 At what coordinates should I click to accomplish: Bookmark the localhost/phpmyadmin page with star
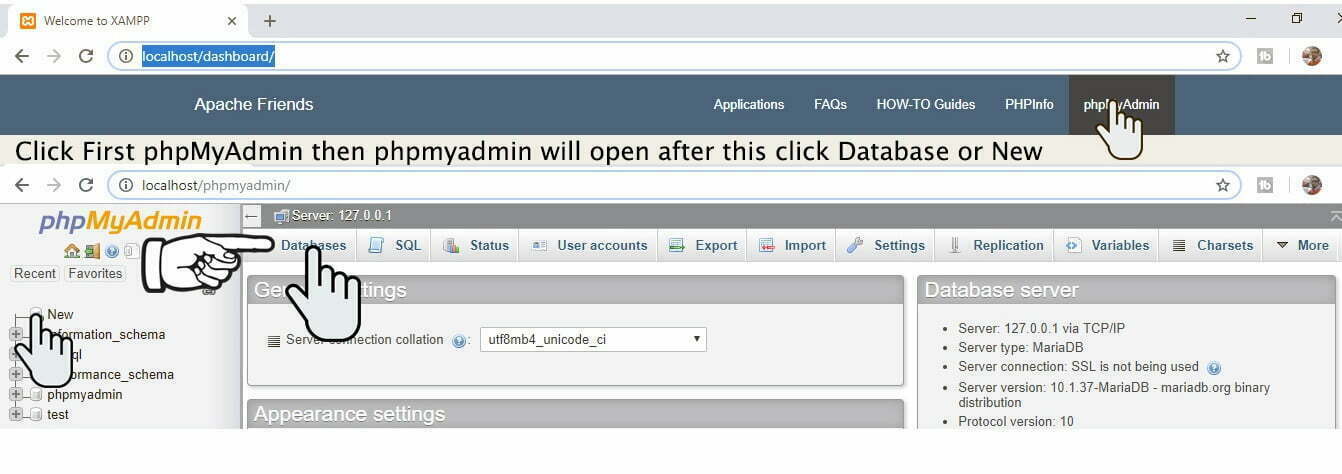tap(1222, 185)
